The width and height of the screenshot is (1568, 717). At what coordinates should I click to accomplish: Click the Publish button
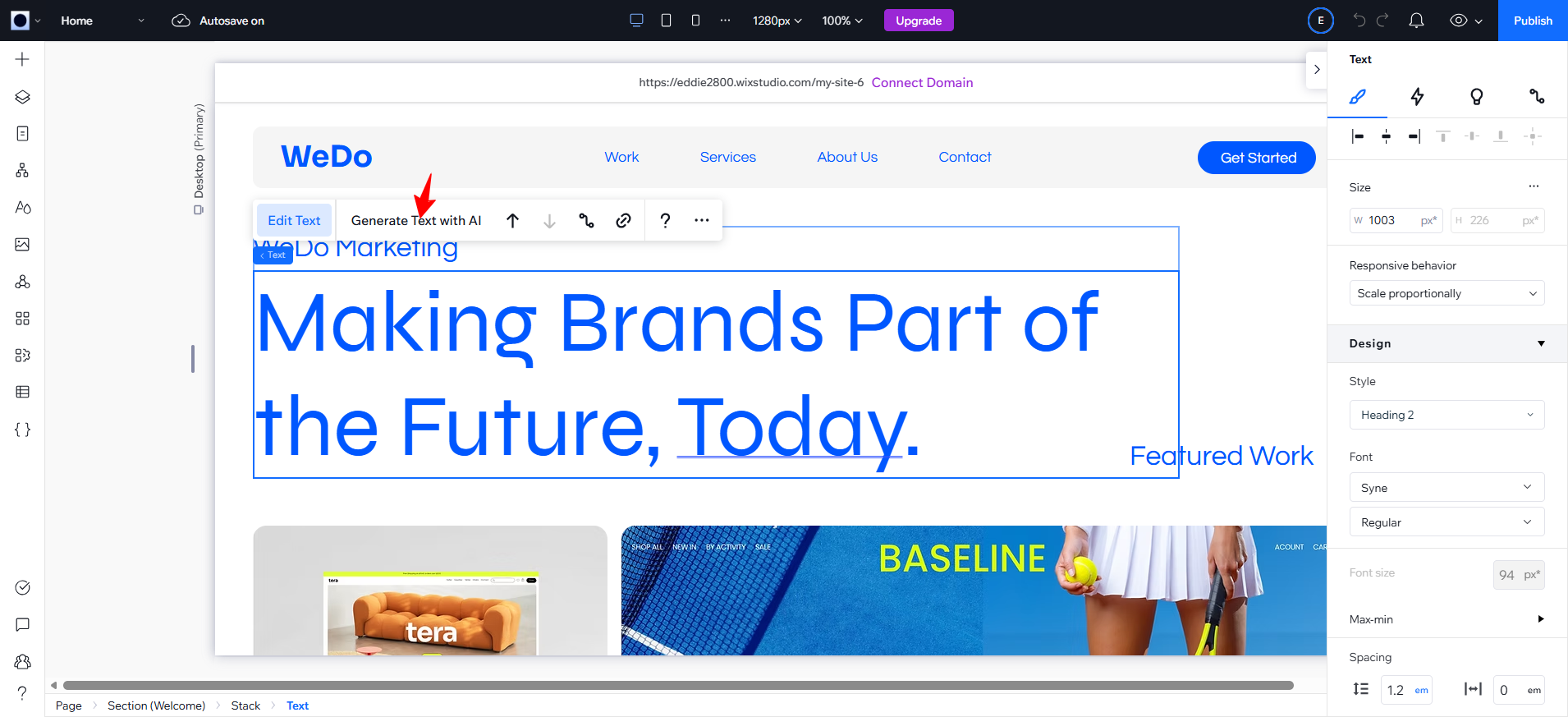[x=1533, y=21]
